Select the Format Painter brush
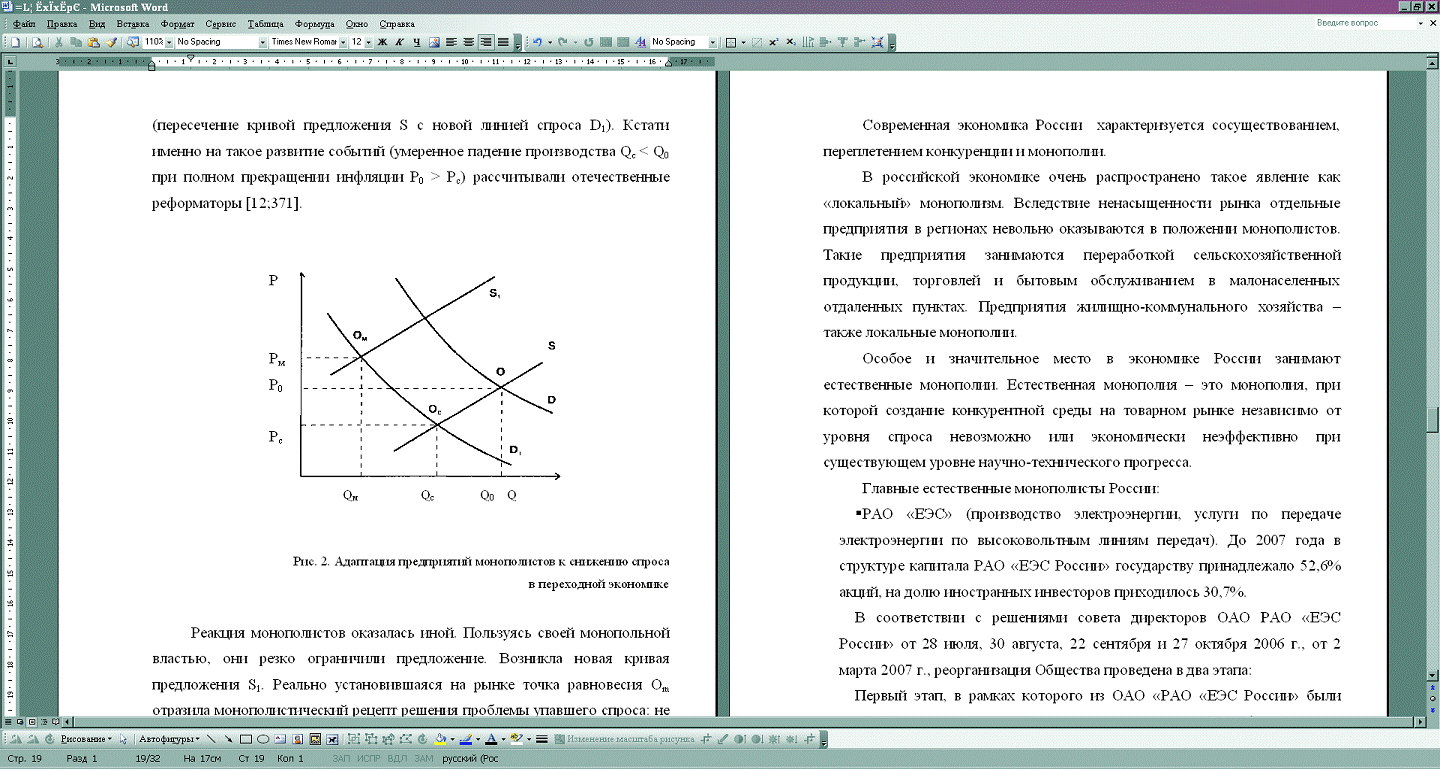Screen dimensions: 1440x769 pos(112,42)
